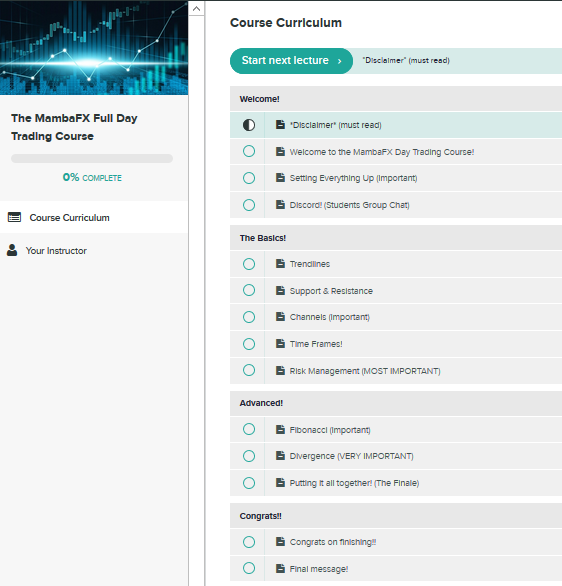Screen dimensions: 562x586
Task: Toggle completion circle for Risk Management lecture
Action: click(249, 370)
